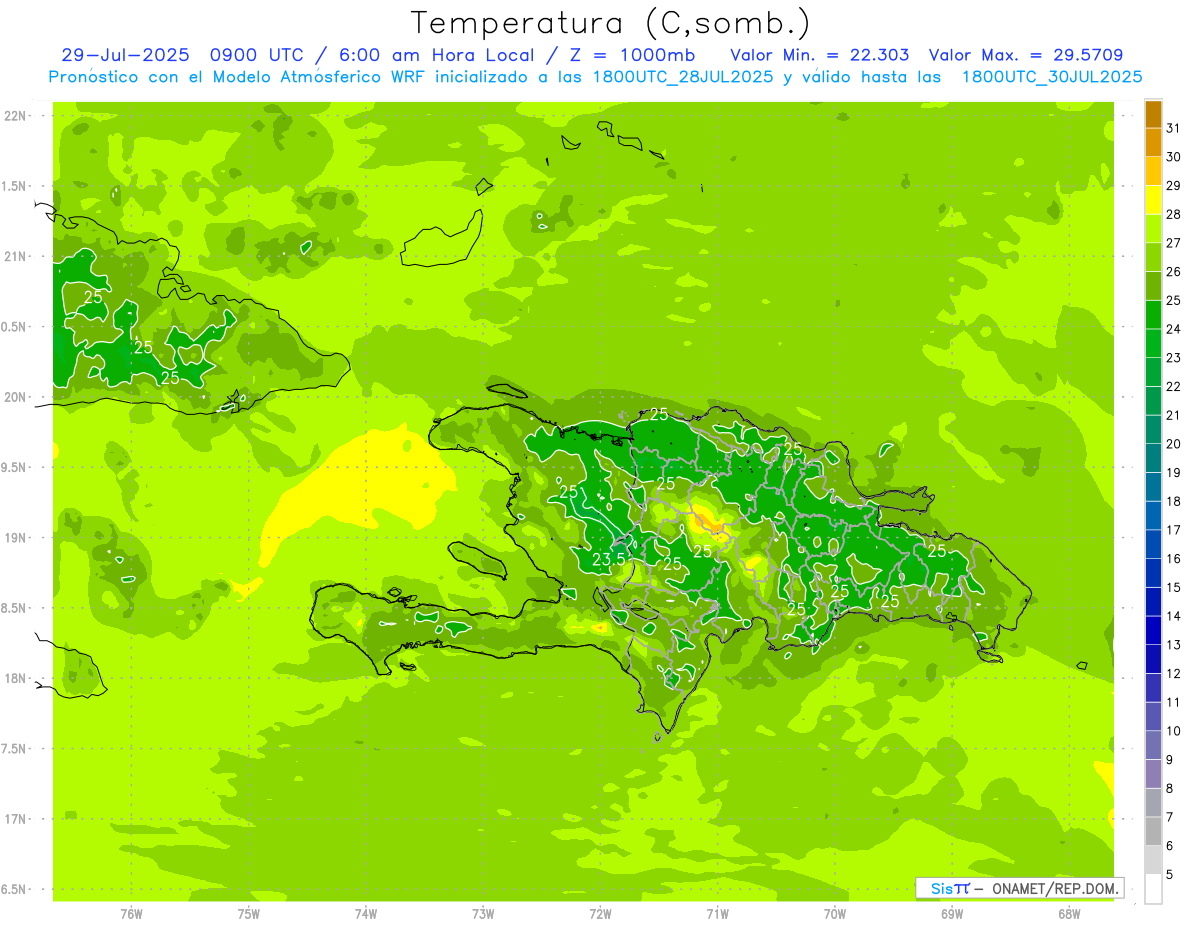The height and width of the screenshot is (927, 1200).
Task: Click the legend value "24"
Action: click(1174, 329)
